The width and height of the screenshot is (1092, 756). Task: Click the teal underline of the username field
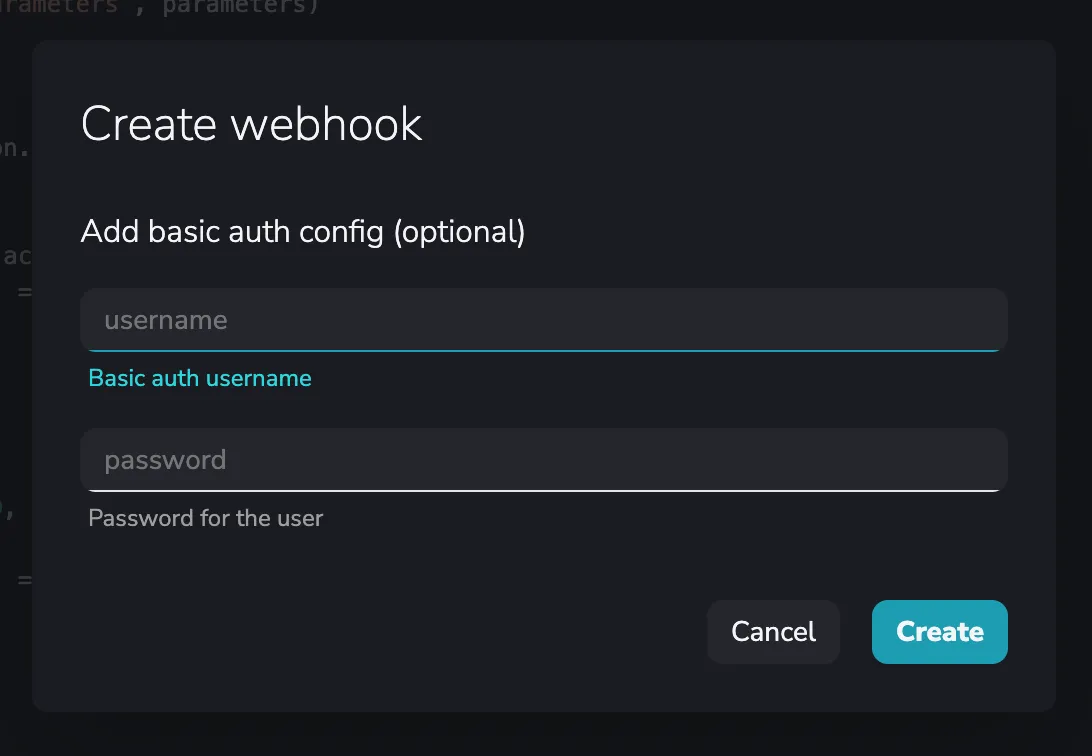pyautogui.click(x=543, y=350)
